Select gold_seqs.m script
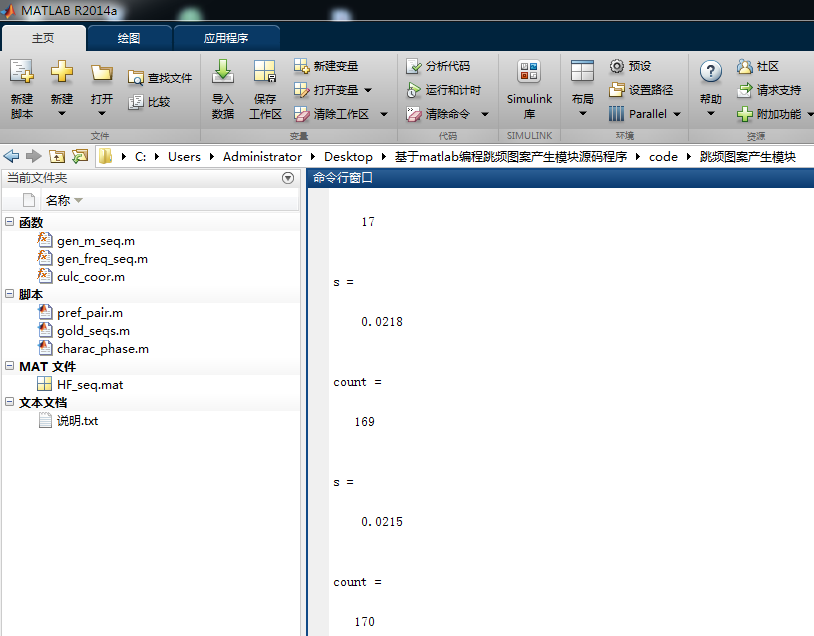 (93, 331)
